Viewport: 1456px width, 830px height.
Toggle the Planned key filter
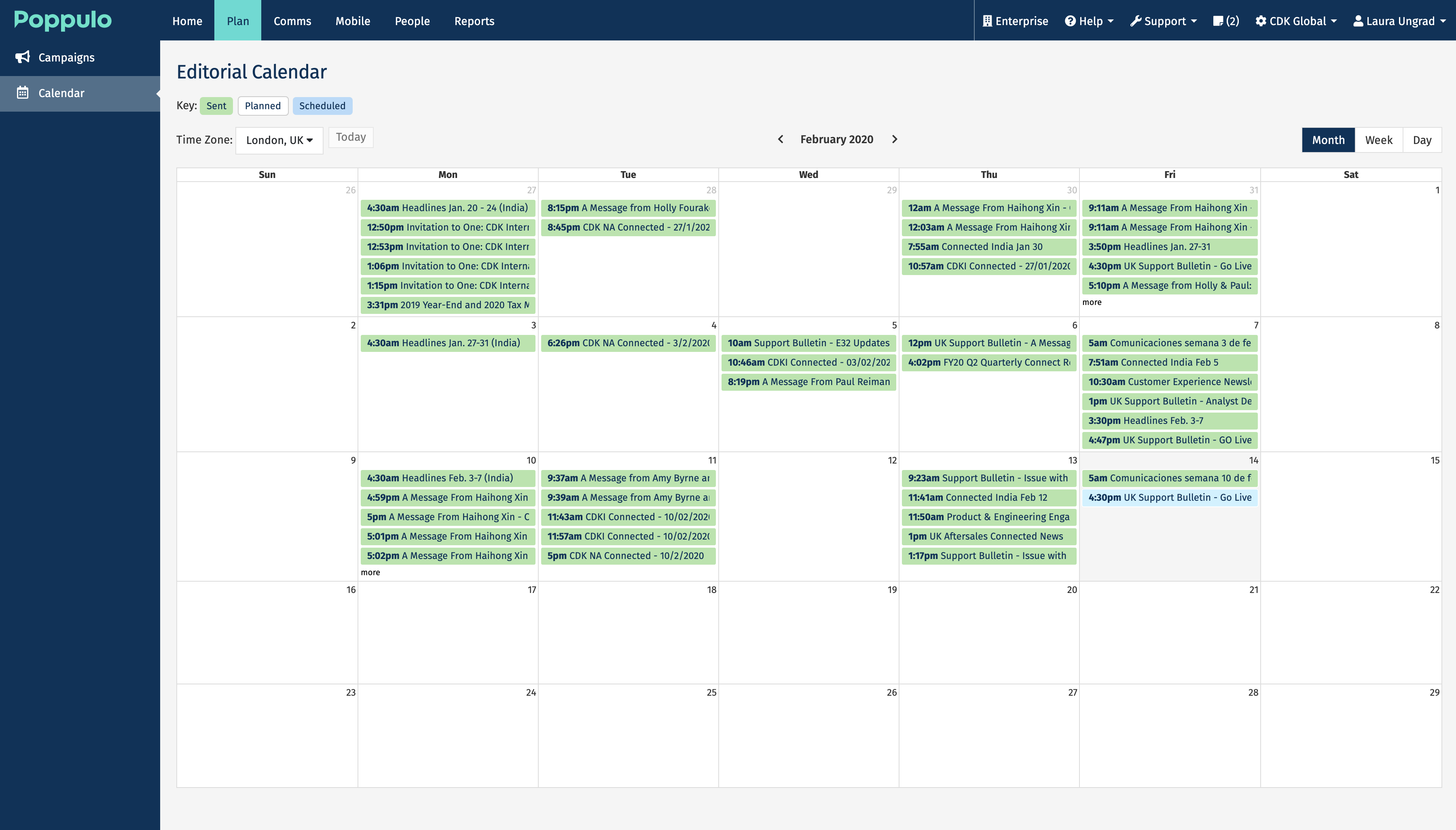click(263, 106)
